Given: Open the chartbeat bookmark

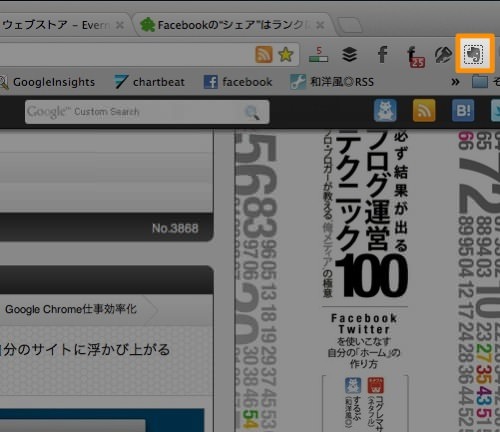Looking at the screenshot, I should coord(149,82).
